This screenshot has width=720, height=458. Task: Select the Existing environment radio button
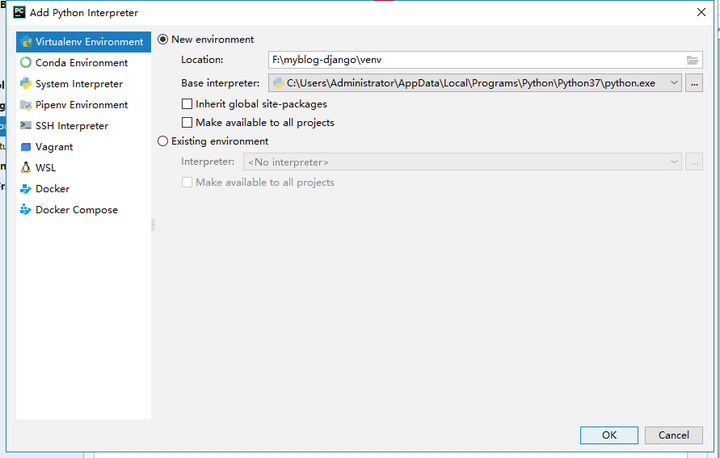click(163, 141)
